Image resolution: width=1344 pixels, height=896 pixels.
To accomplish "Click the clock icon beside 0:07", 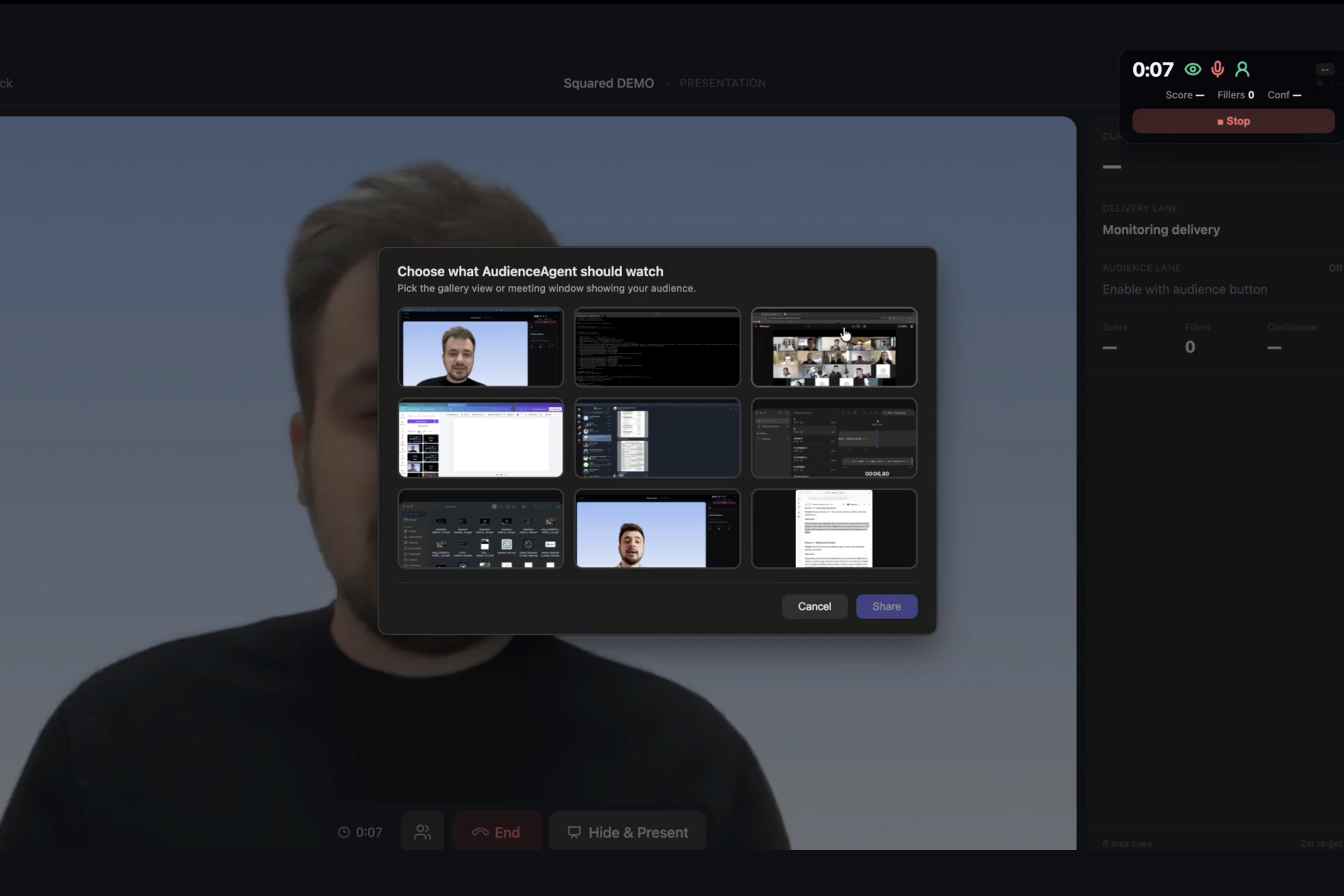I will click(344, 832).
